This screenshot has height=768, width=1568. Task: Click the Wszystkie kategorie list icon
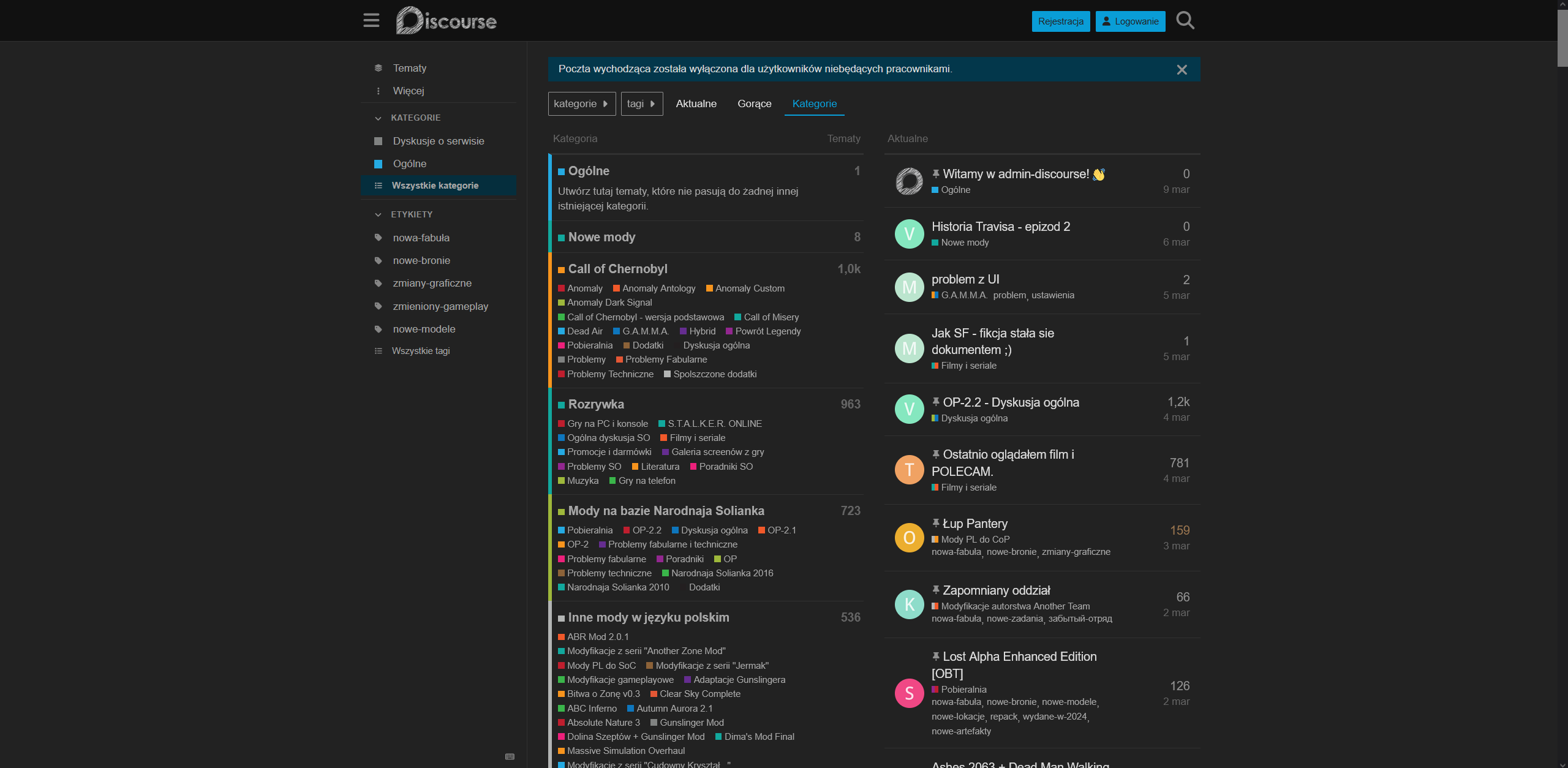[378, 186]
